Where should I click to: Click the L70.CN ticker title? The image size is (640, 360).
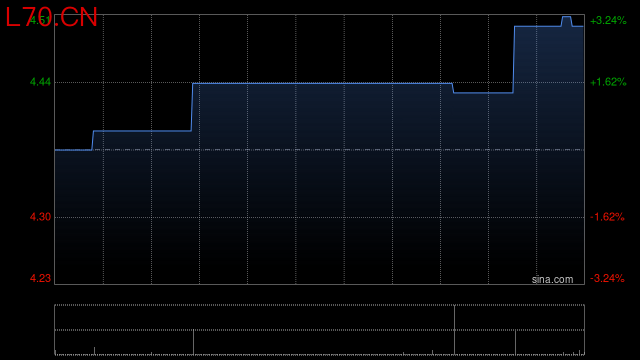[51, 18]
